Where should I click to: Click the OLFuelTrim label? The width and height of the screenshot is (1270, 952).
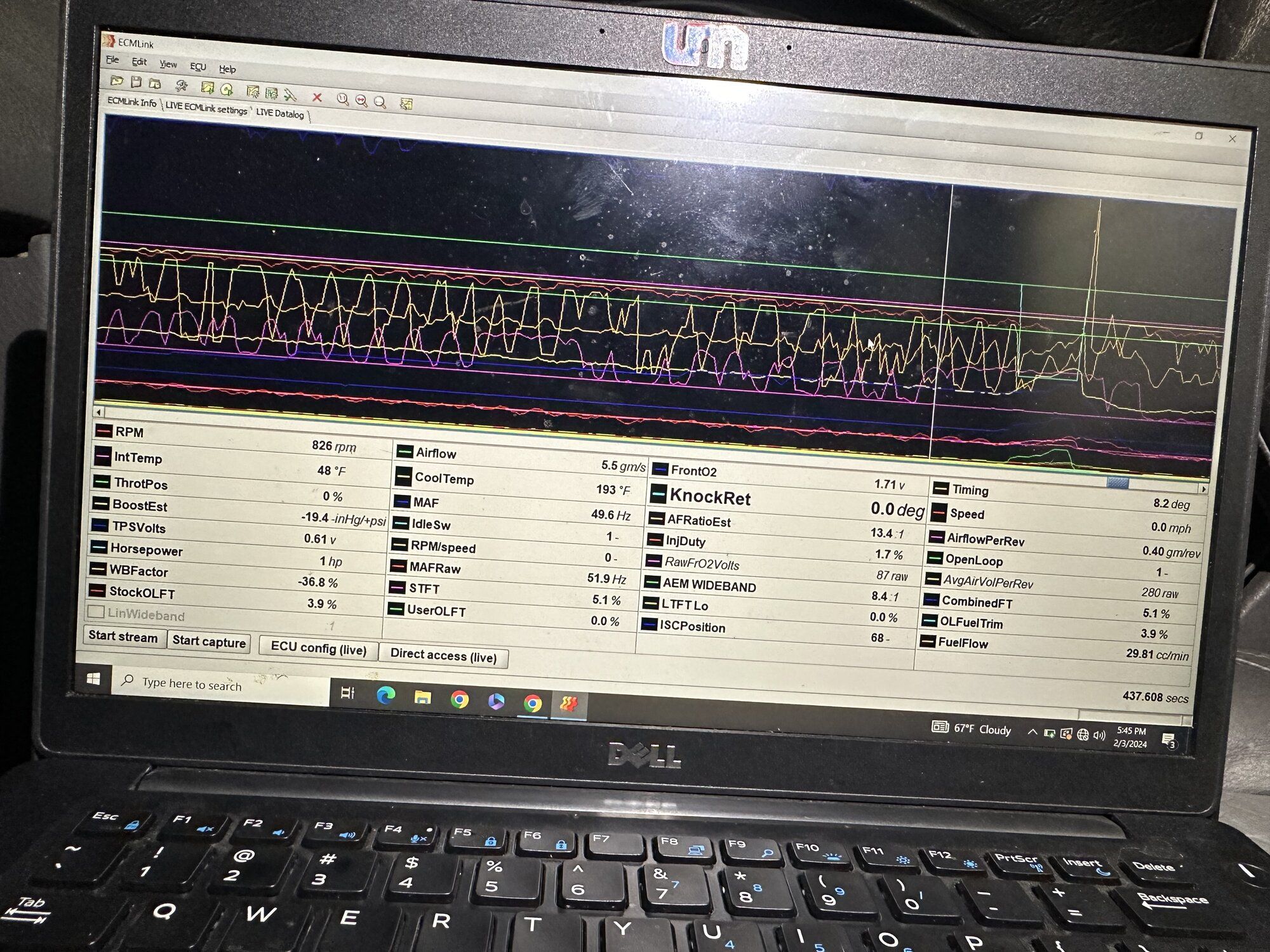971,623
